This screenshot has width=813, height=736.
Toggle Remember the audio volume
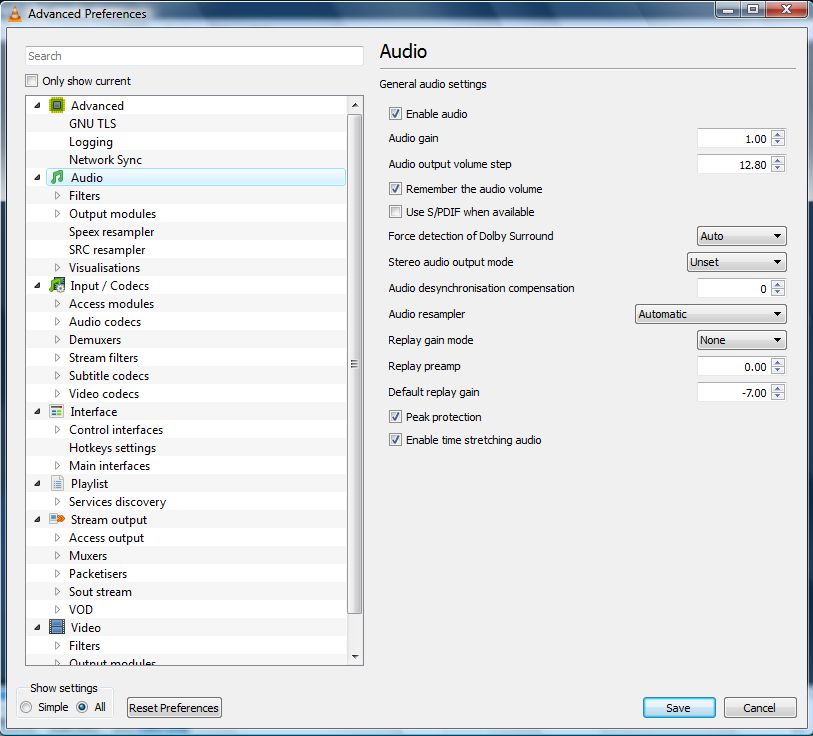[395, 189]
